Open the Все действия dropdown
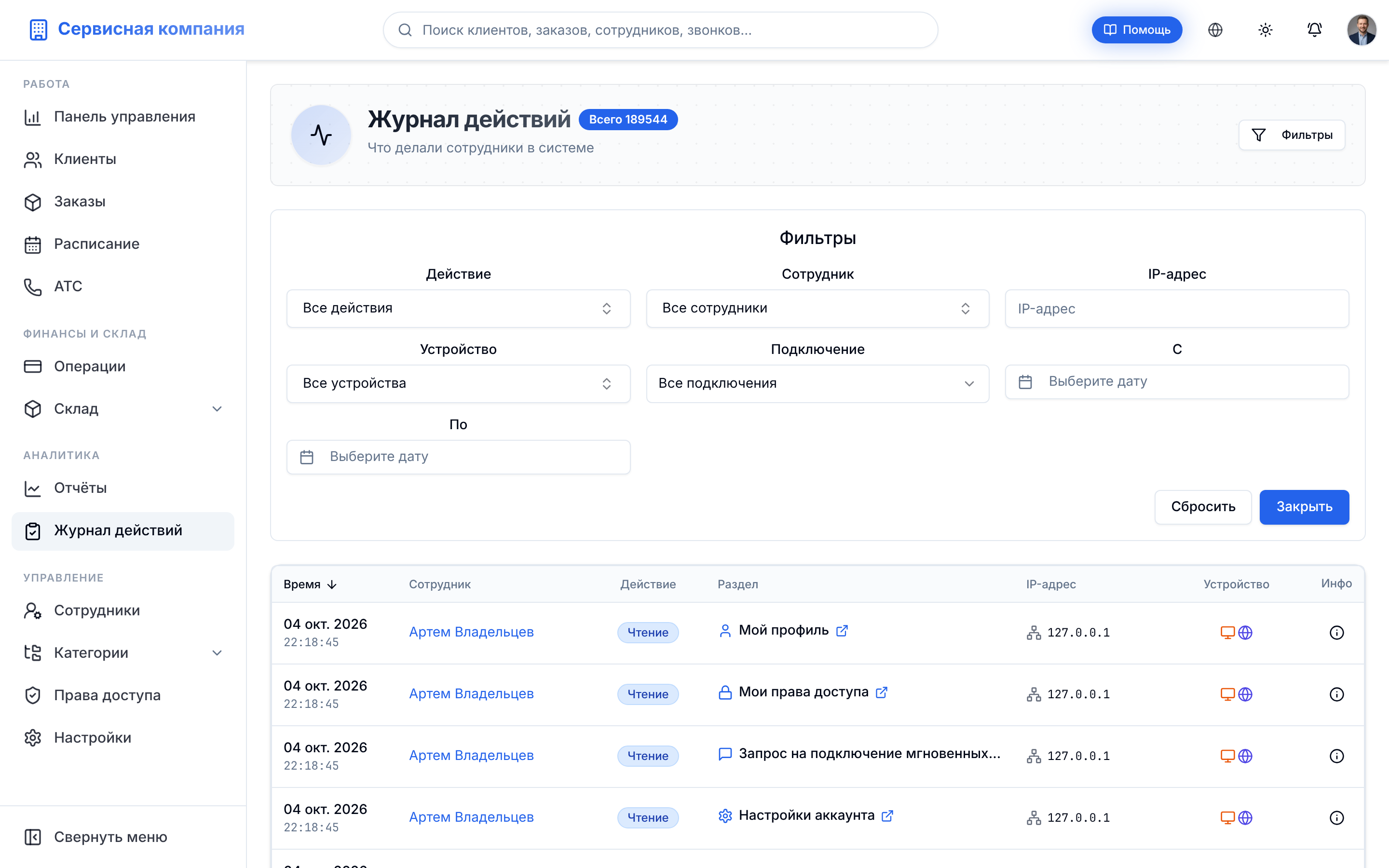Viewport: 1389px width, 868px height. (458, 308)
